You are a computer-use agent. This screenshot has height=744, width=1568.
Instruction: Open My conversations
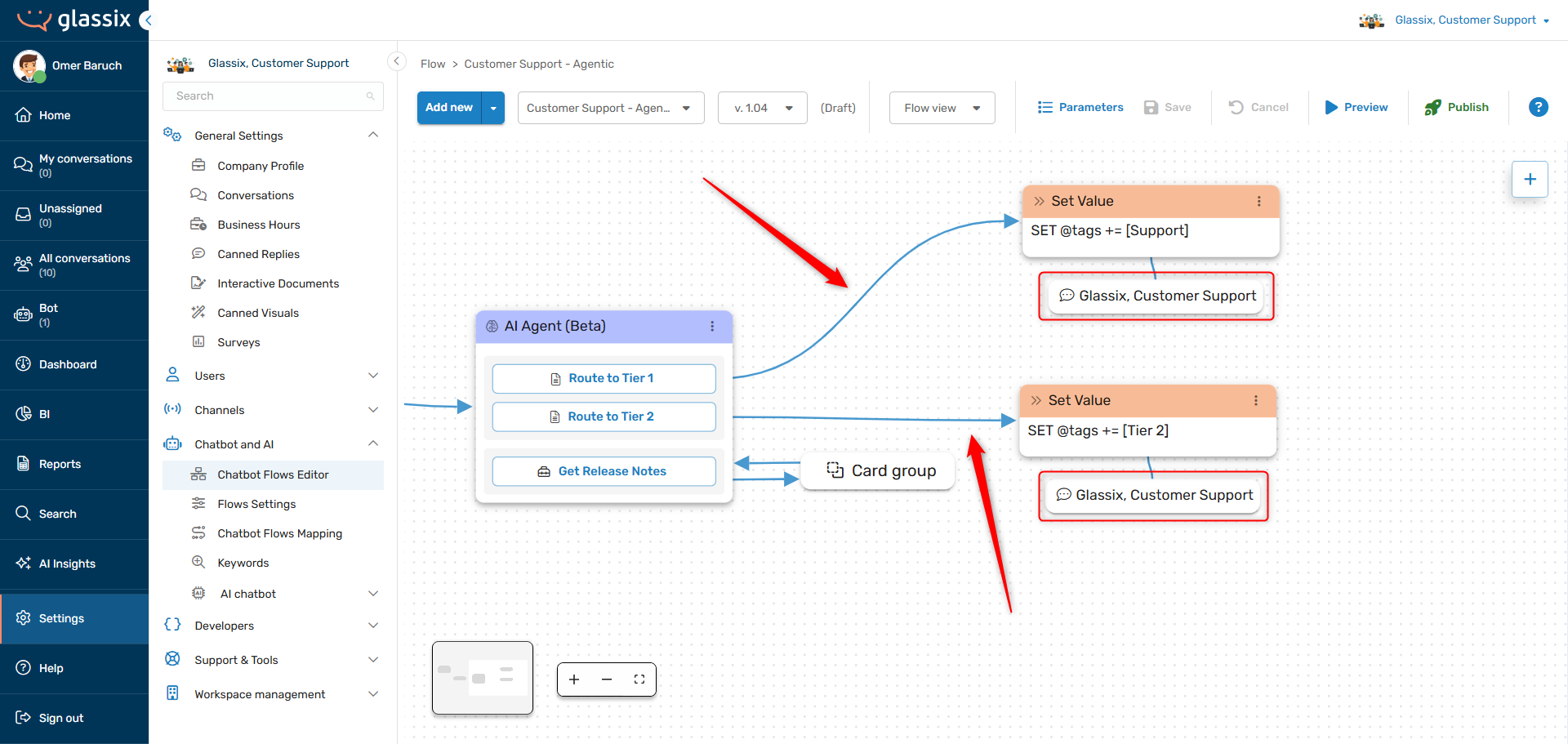point(74,165)
